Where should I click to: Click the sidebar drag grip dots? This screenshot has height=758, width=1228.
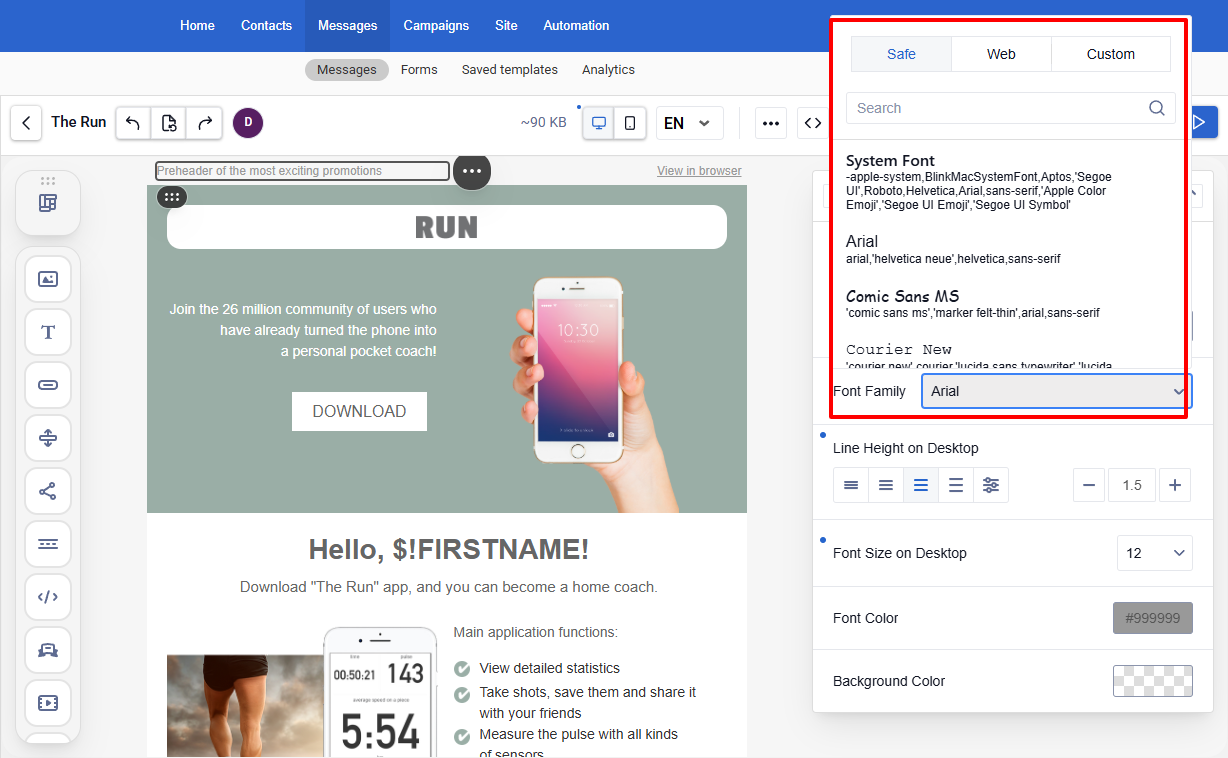pos(48,181)
